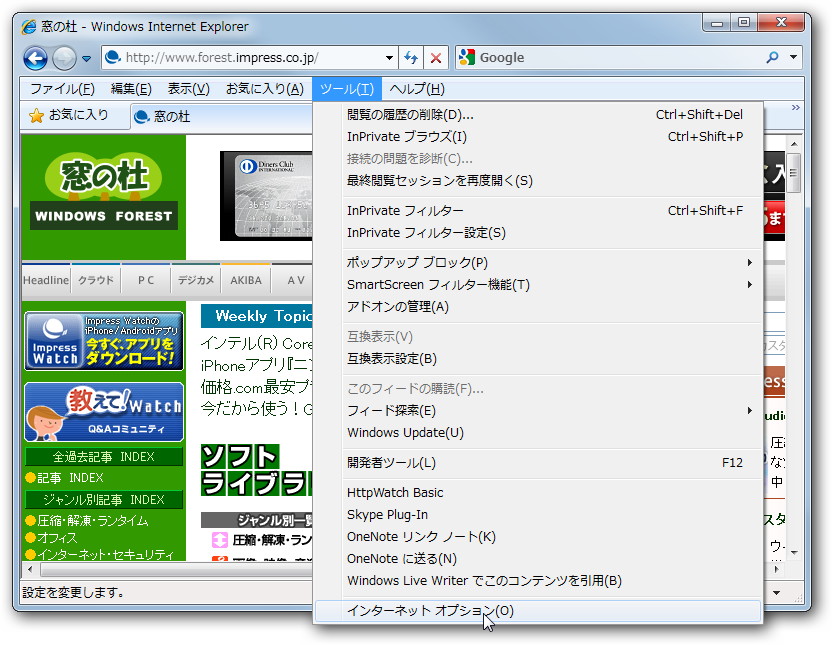Click the 圧縮・解凍・ランタイム sidebar link
This screenshot has width=832, height=645.
[x=93, y=521]
